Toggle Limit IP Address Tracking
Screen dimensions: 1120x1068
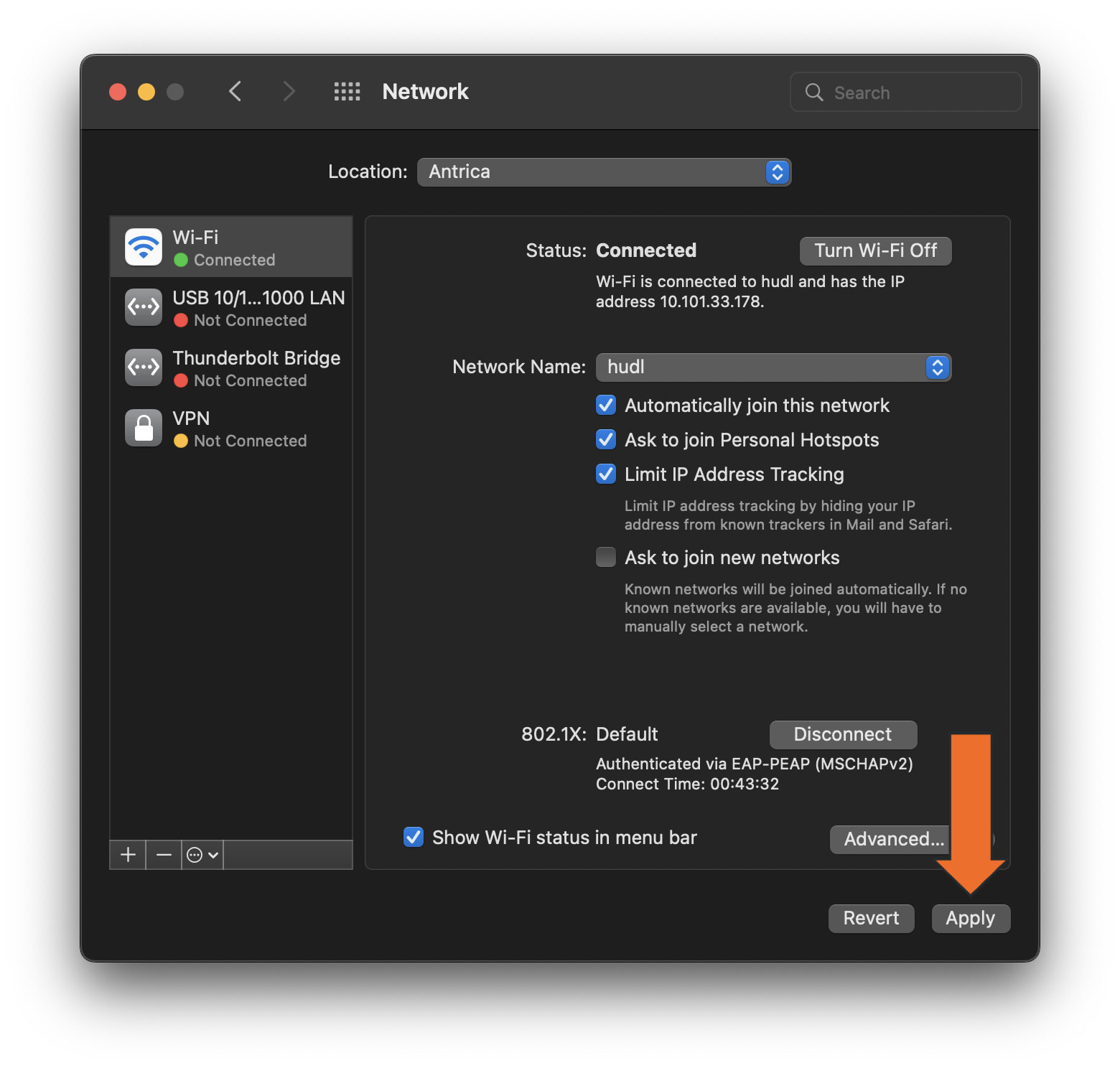tap(605, 474)
